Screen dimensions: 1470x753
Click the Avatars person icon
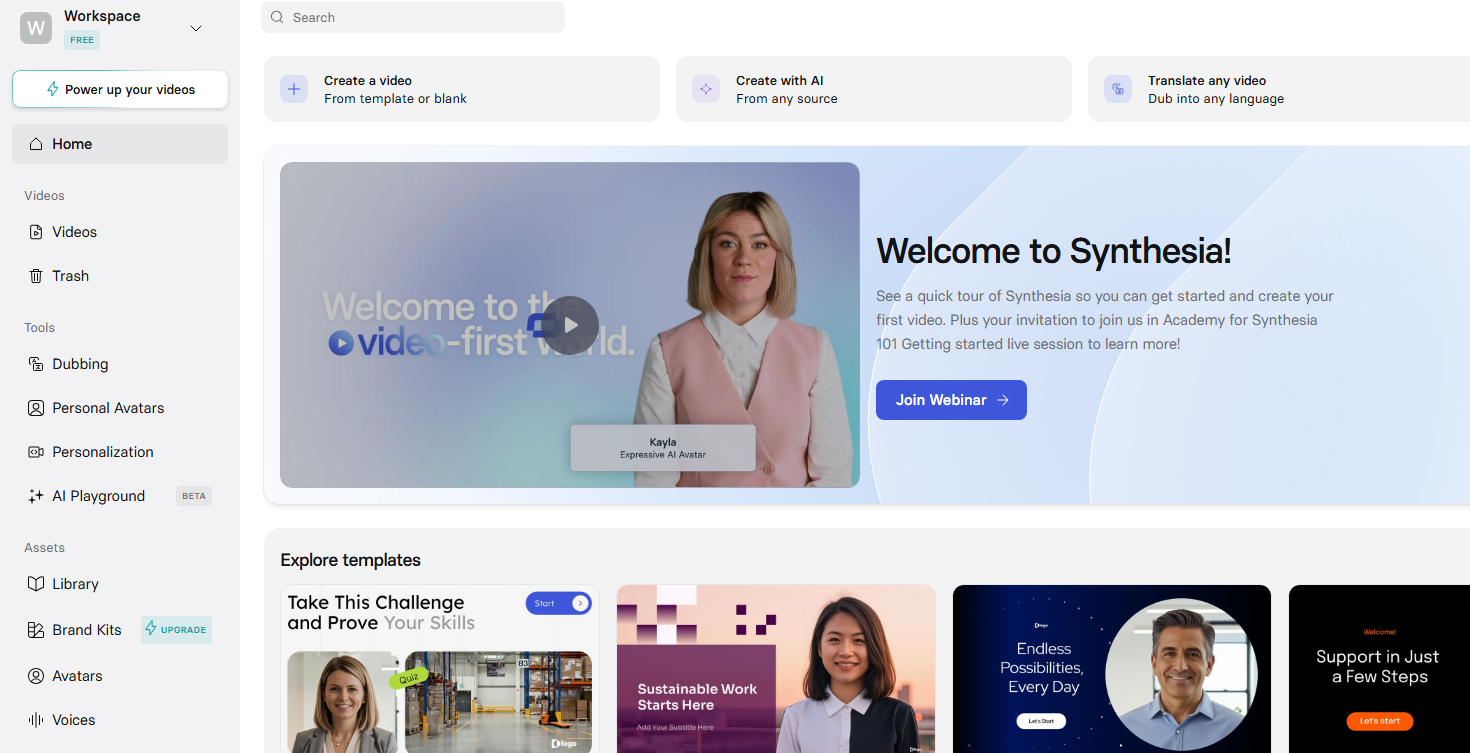(36, 676)
